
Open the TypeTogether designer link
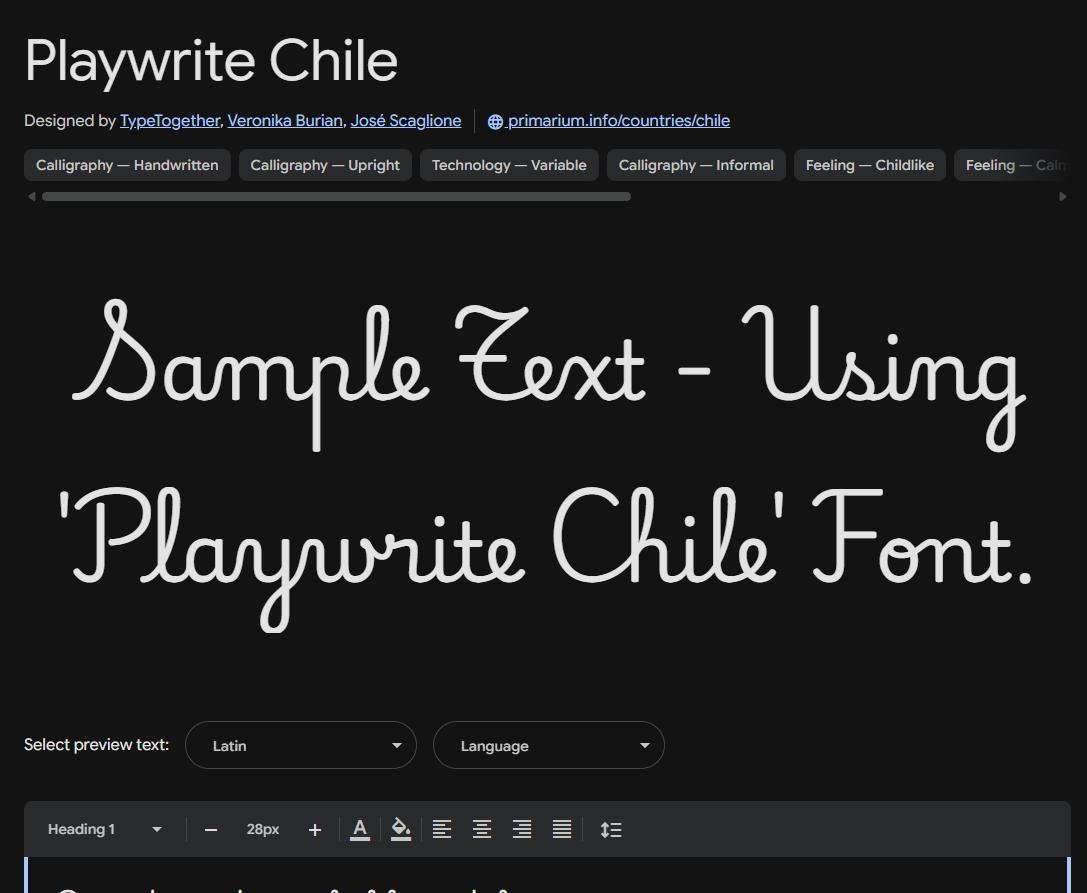(x=170, y=121)
